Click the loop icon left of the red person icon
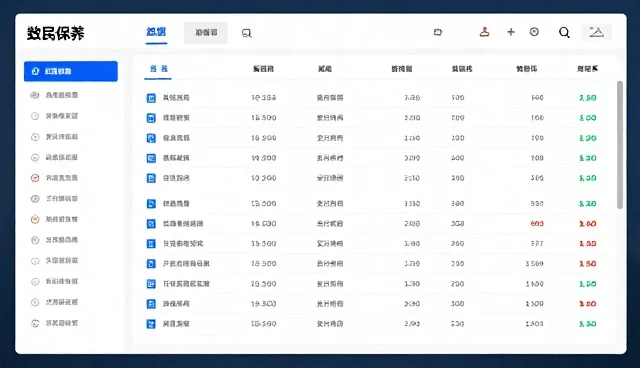 point(438,32)
